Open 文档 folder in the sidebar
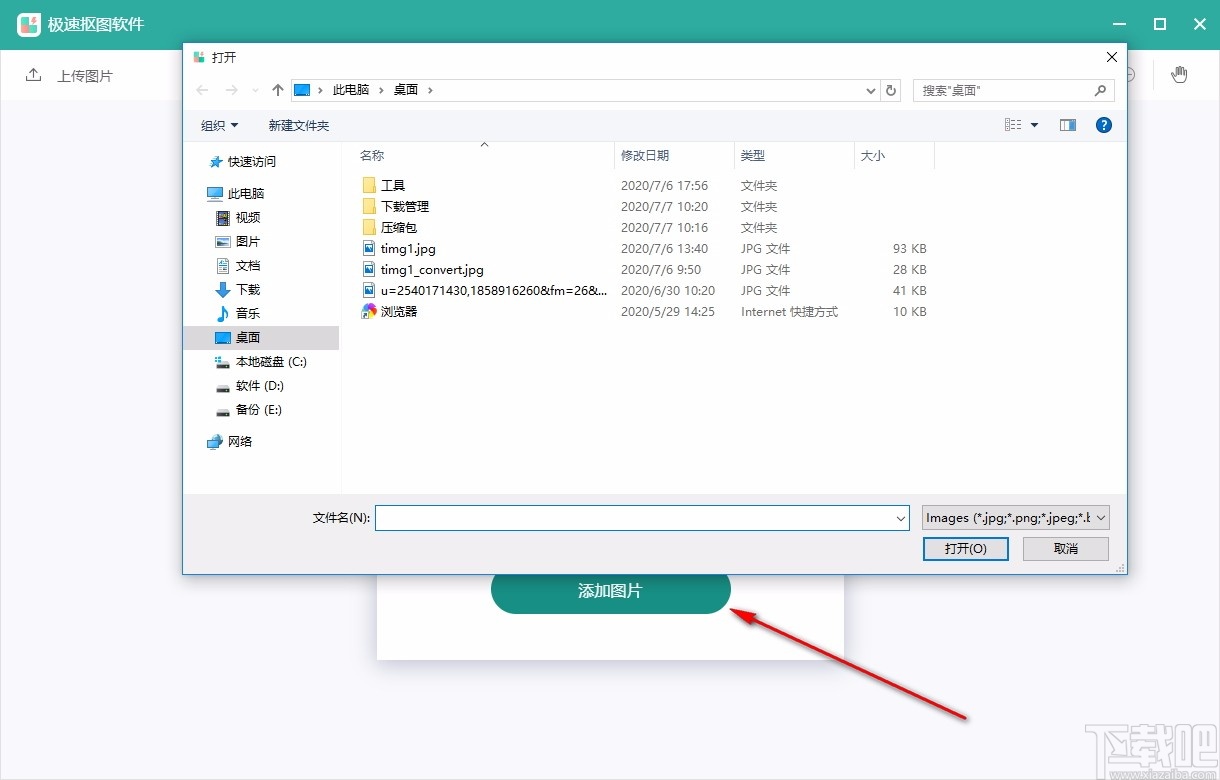 238,265
